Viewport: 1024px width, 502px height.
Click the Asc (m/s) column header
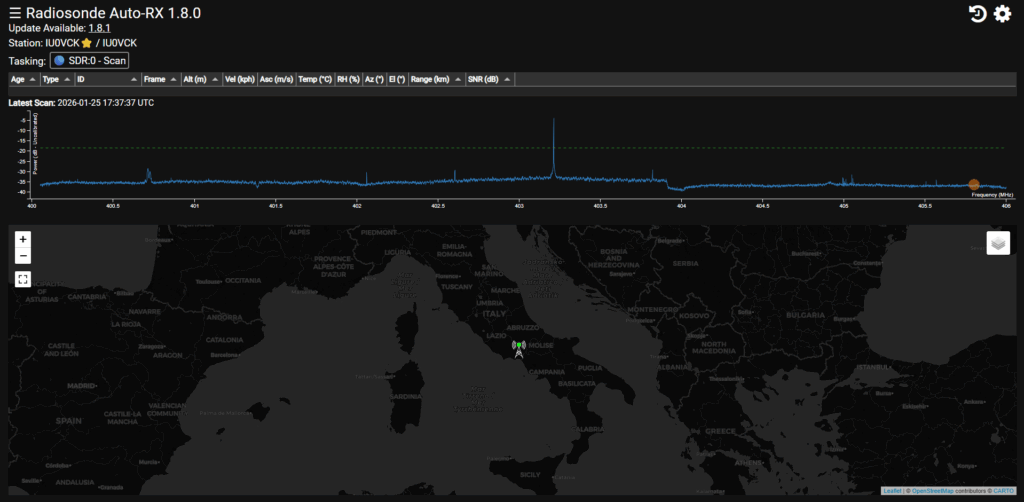click(x=276, y=79)
